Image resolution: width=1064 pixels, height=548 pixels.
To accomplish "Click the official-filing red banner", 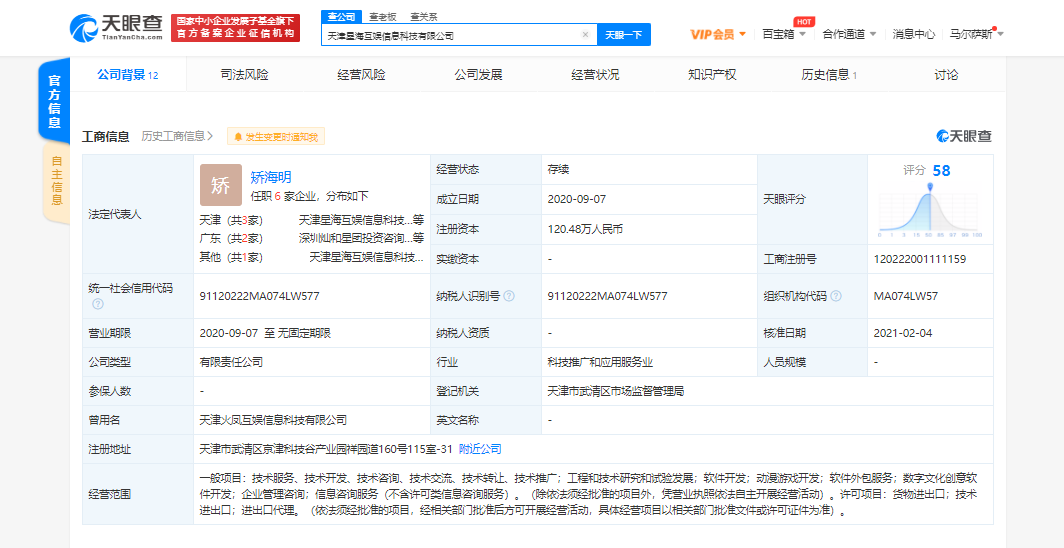I will coord(235,28).
